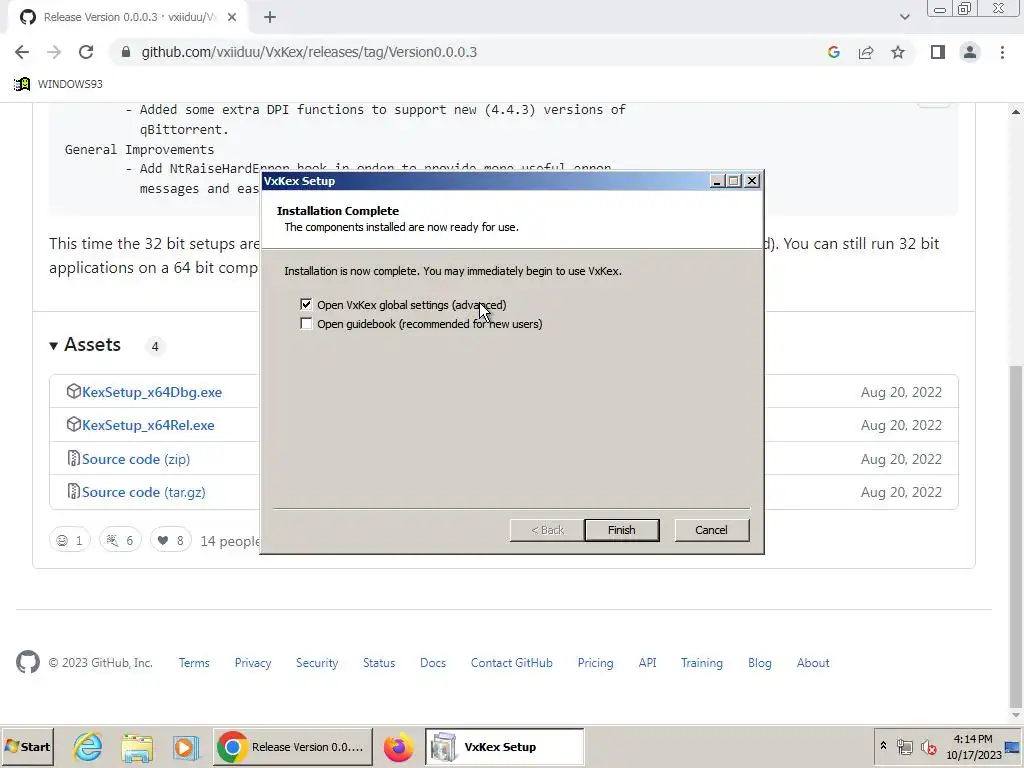1024x768 pixels.
Task: Launch Firefox from taskbar
Action: pyautogui.click(x=398, y=747)
